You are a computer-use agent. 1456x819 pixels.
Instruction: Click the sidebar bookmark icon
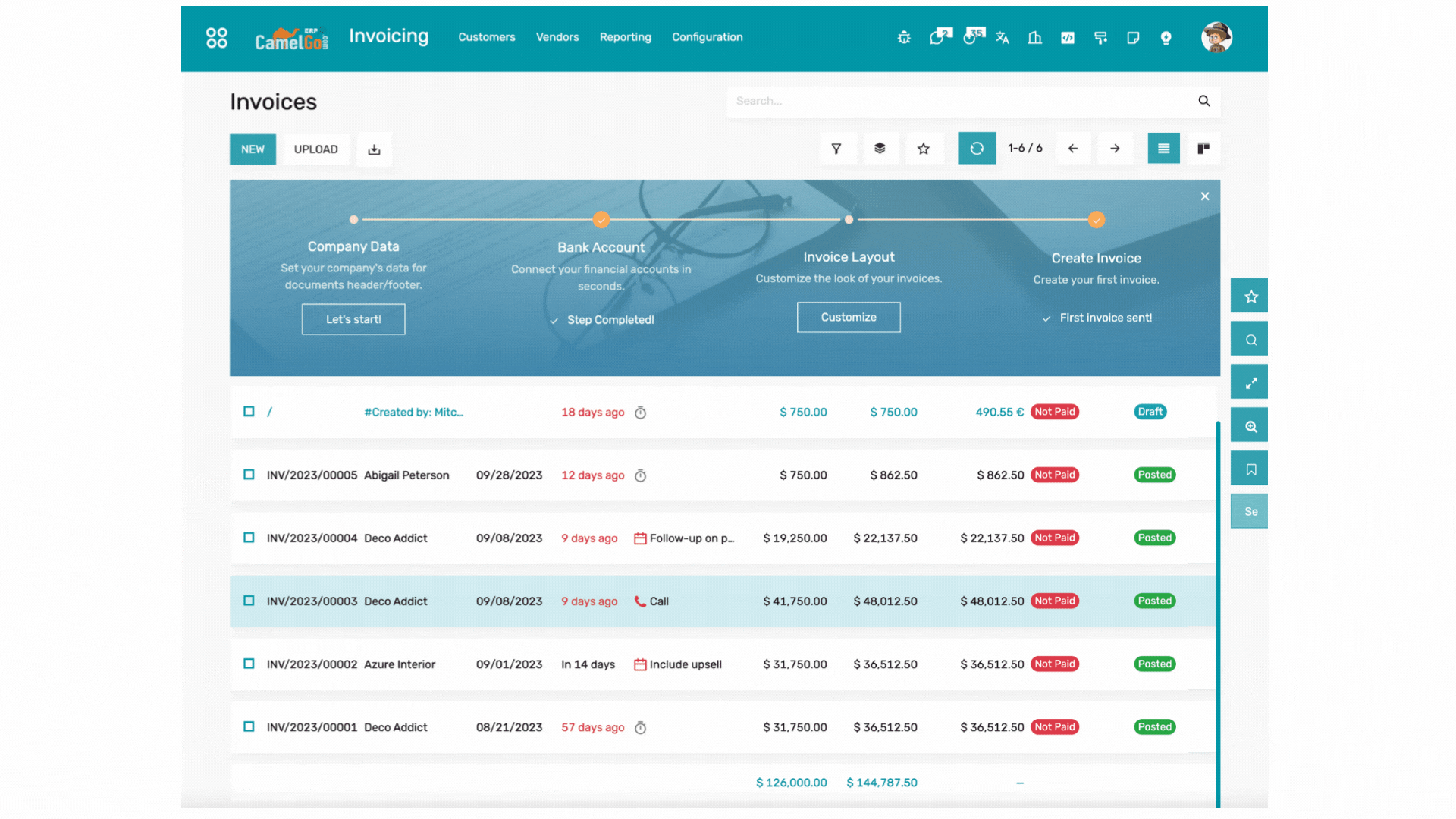[x=1250, y=469]
